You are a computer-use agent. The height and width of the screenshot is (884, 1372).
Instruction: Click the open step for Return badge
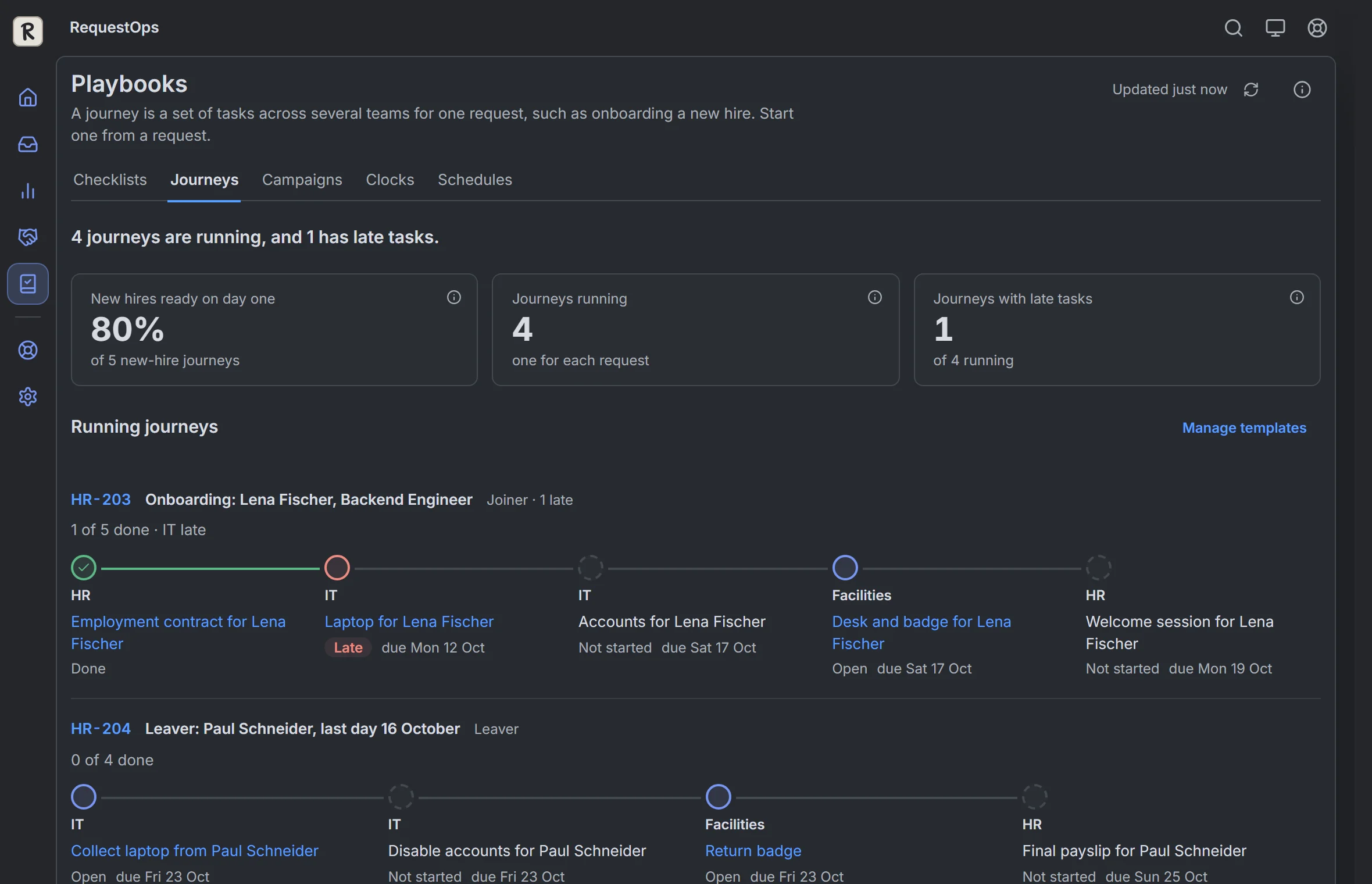(x=718, y=797)
